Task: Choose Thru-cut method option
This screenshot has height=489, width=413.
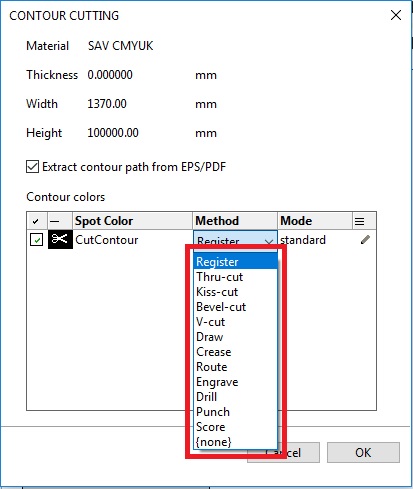Action: click(x=235, y=277)
